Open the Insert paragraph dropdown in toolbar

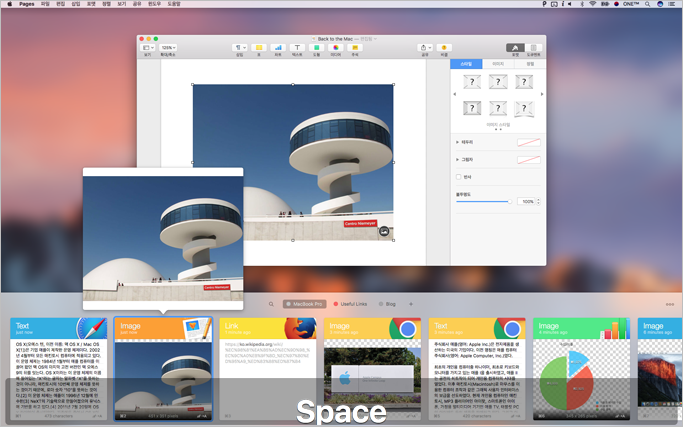(x=240, y=47)
